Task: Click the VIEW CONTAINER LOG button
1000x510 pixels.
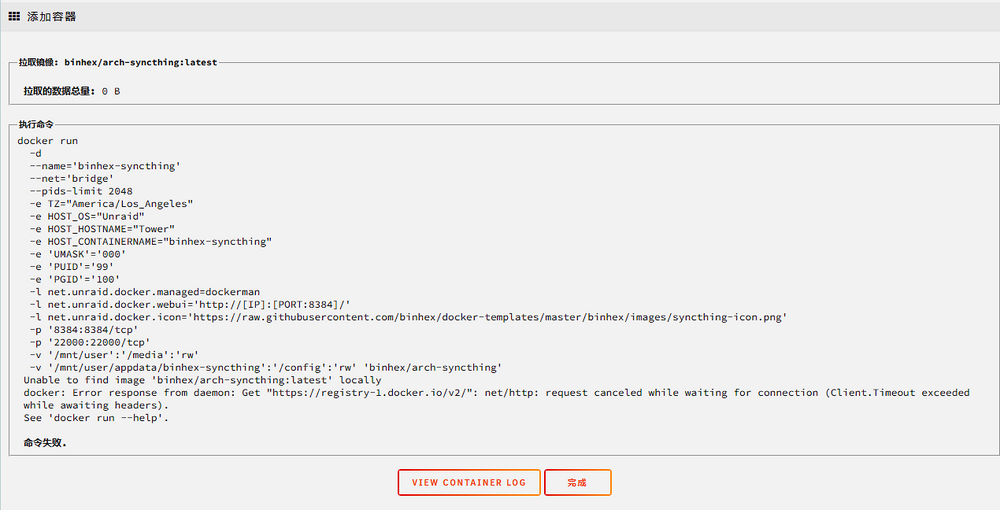Action: (469, 483)
